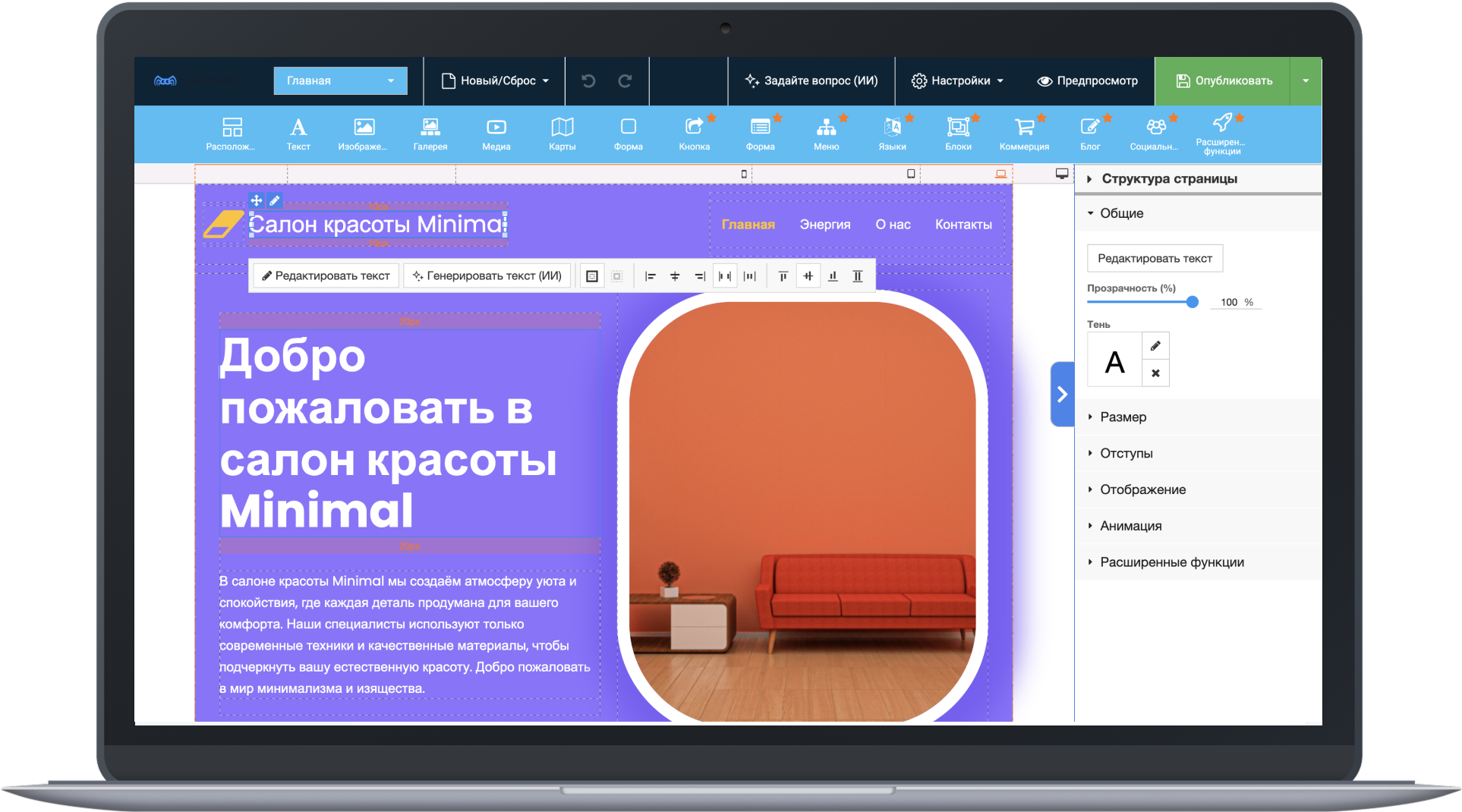Edit text shadow with the pencil icon
This screenshot has height=812, width=1462.
pyautogui.click(x=1155, y=346)
